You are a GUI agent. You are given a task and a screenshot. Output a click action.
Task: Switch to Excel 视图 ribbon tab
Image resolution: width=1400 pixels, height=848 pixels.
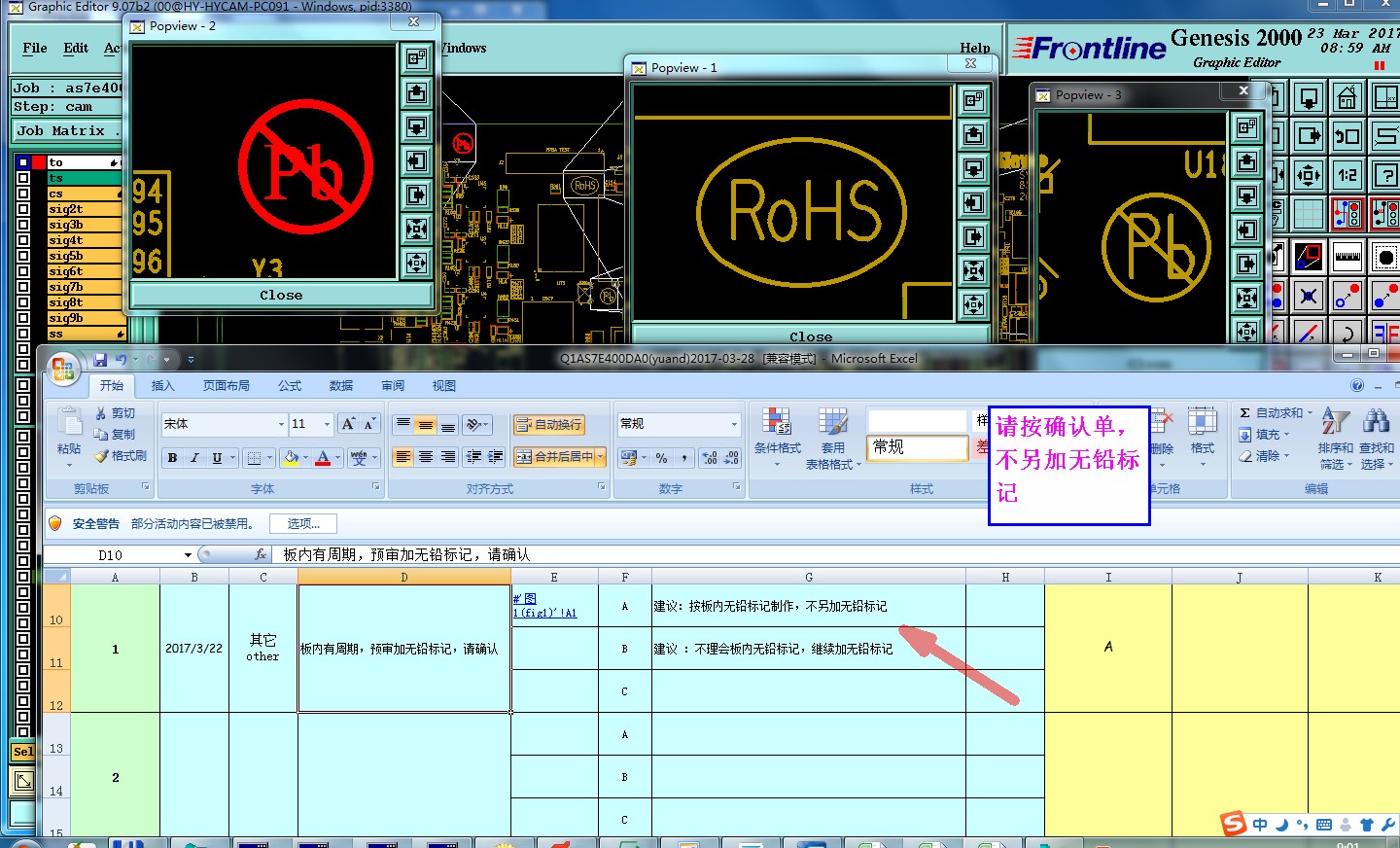click(x=444, y=386)
